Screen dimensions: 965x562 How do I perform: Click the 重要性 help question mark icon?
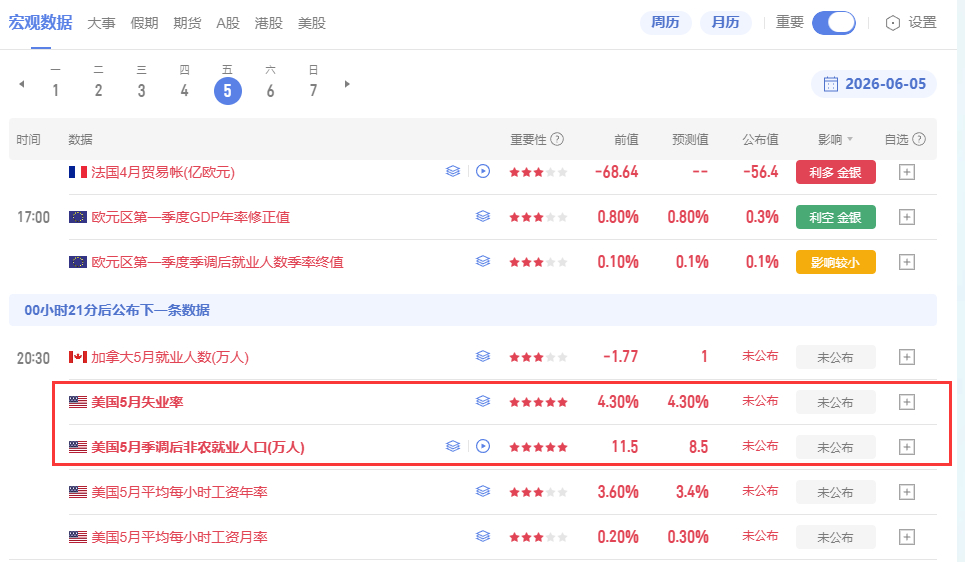(x=557, y=139)
